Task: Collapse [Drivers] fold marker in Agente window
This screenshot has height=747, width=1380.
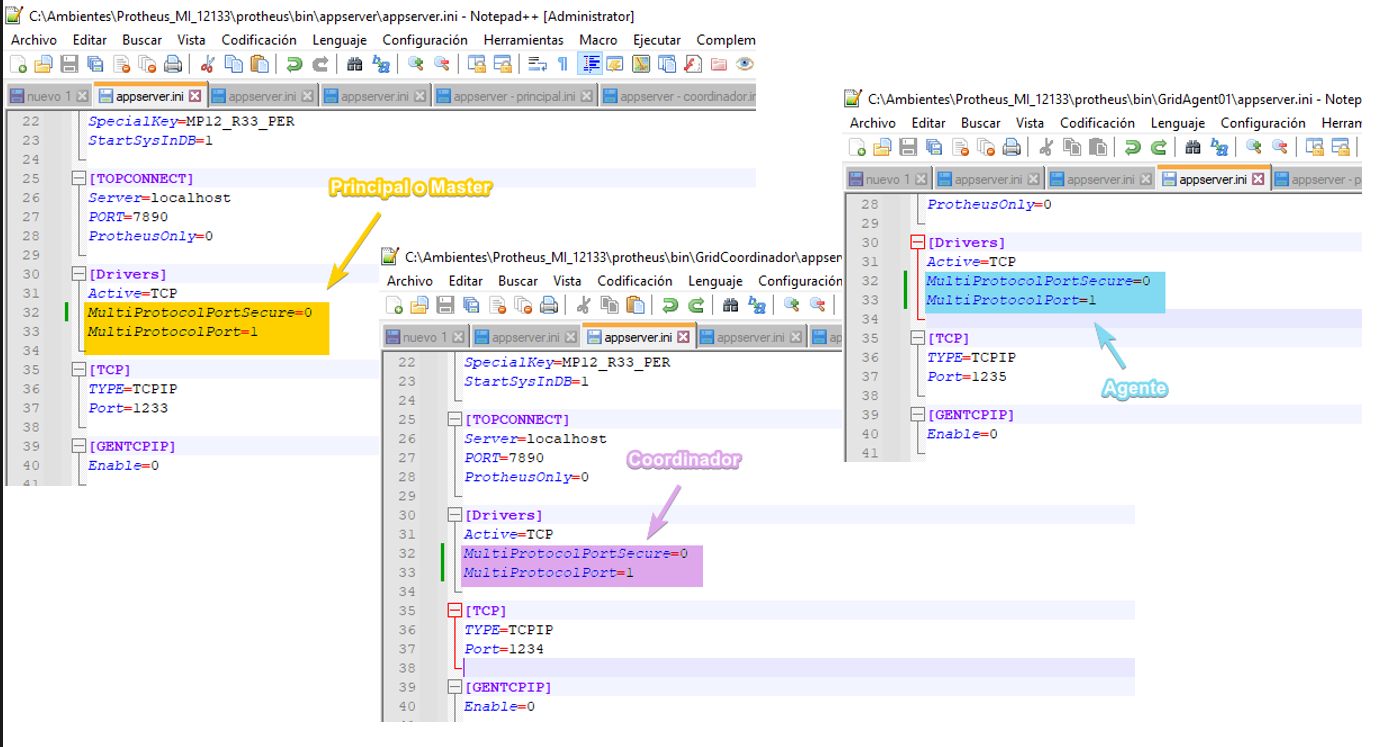Action: coord(917,242)
